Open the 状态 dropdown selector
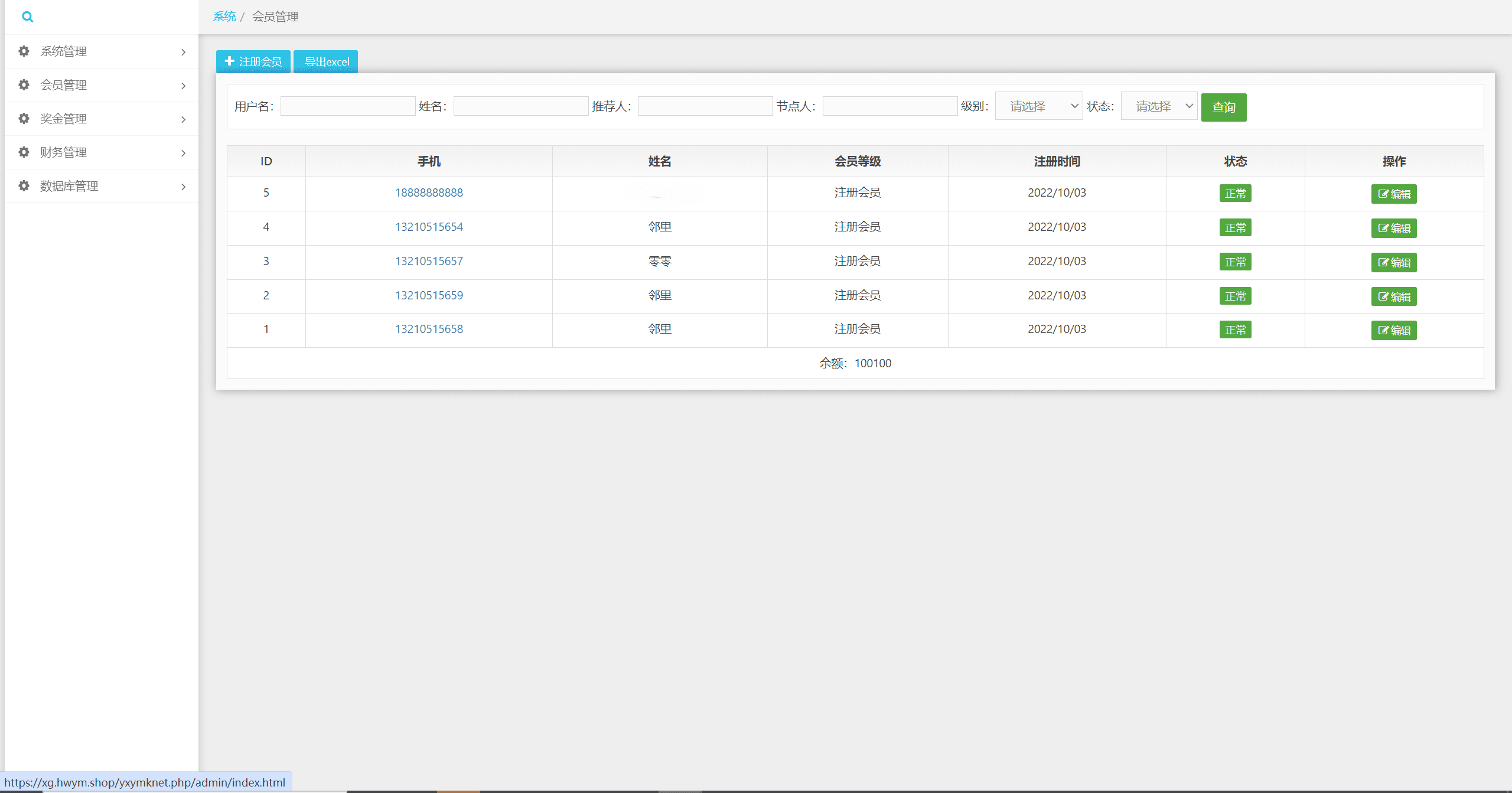This screenshot has height=793, width=1512. pos(1159,106)
